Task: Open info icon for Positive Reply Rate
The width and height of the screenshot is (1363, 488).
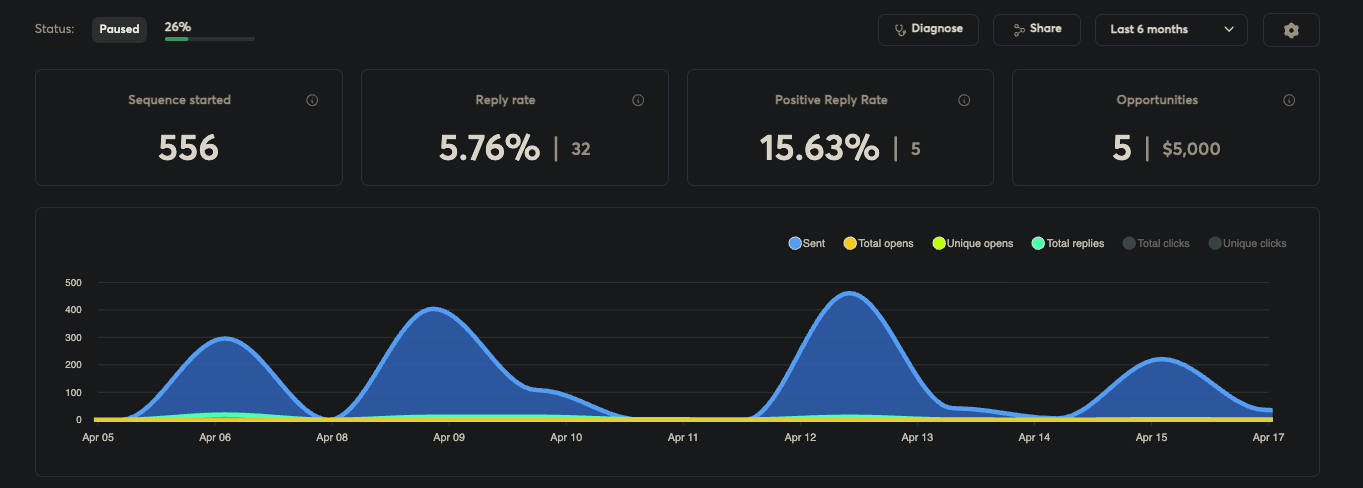Action: pos(964,100)
